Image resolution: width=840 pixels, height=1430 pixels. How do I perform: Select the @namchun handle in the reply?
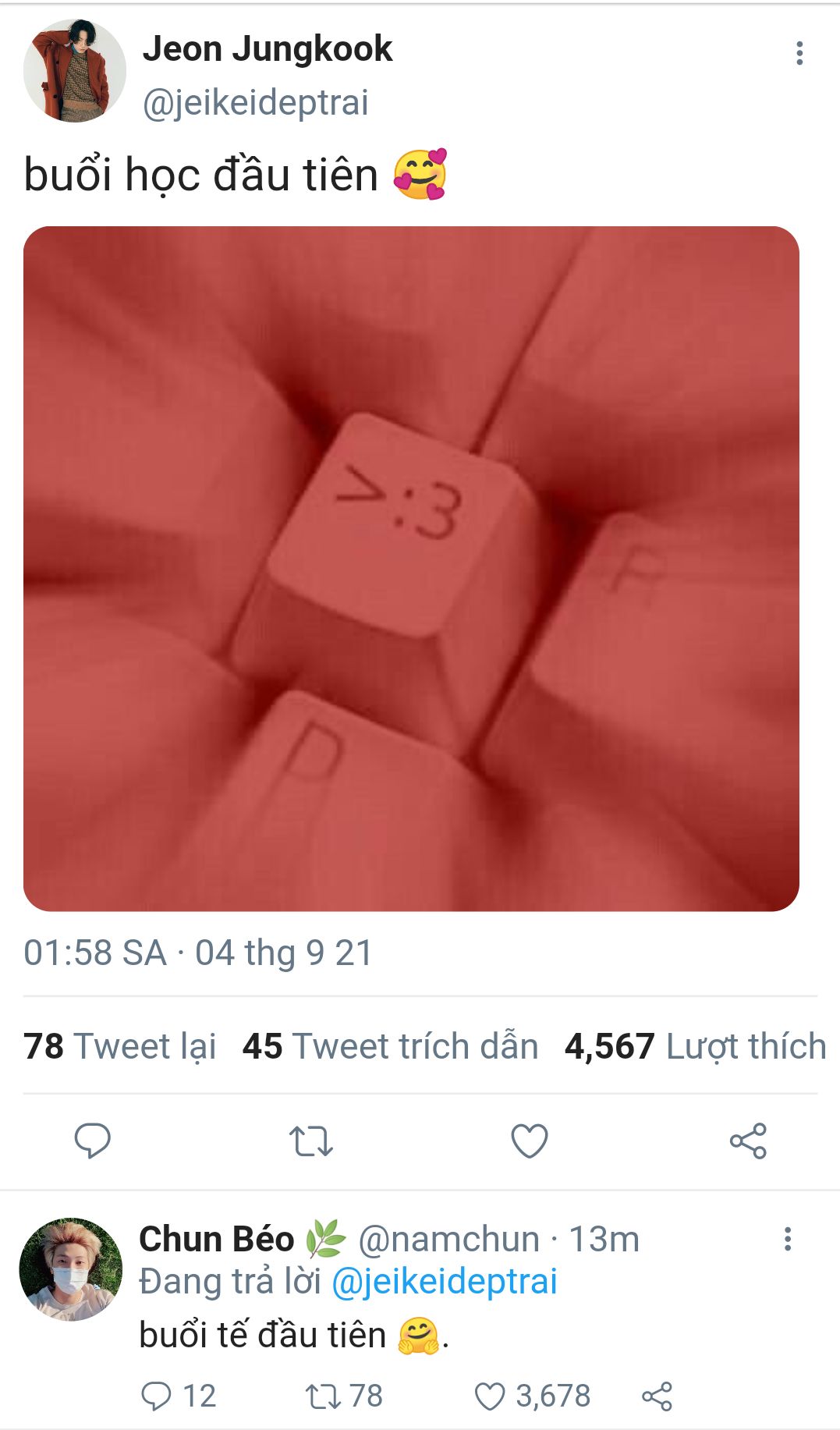click(x=449, y=1239)
